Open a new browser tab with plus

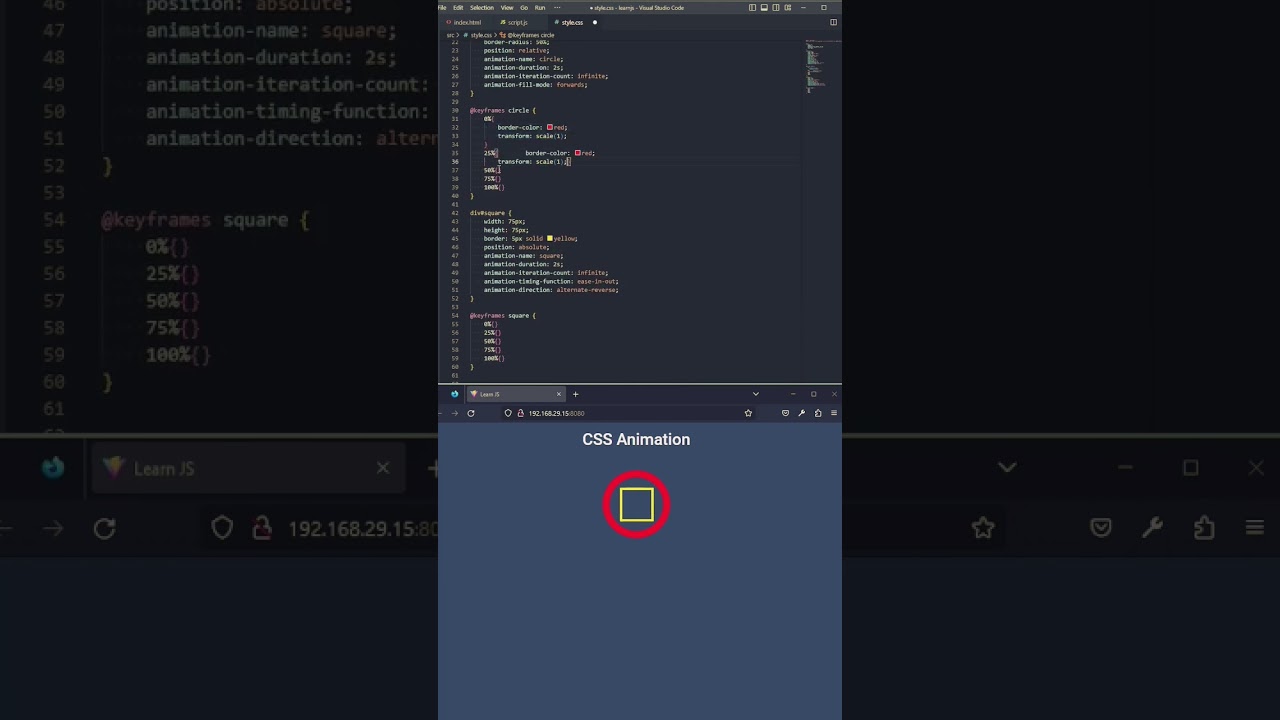coord(575,394)
